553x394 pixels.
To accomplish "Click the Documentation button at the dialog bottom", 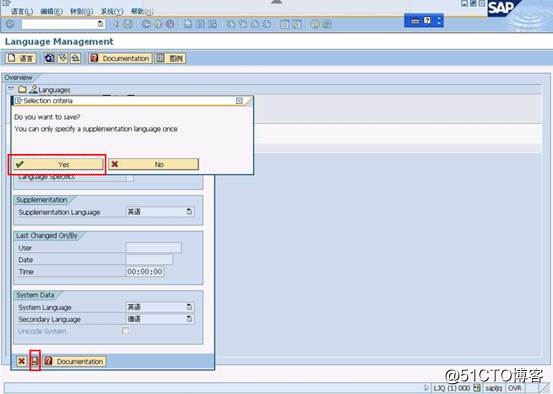I will pos(74,361).
